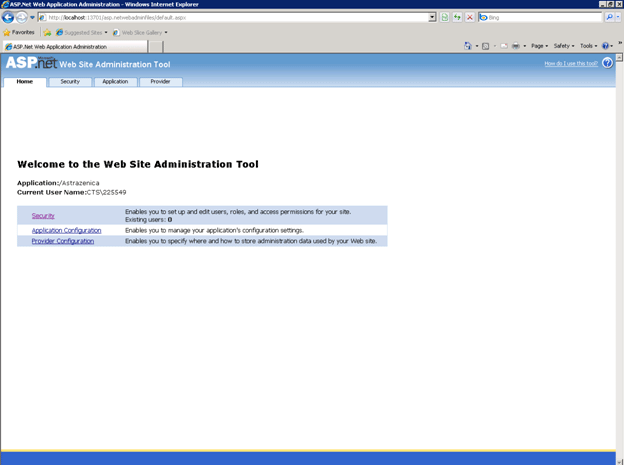Viewport: 624px width, 465px height.
Task: Click the round help question mark icon in header
Action: point(607,63)
